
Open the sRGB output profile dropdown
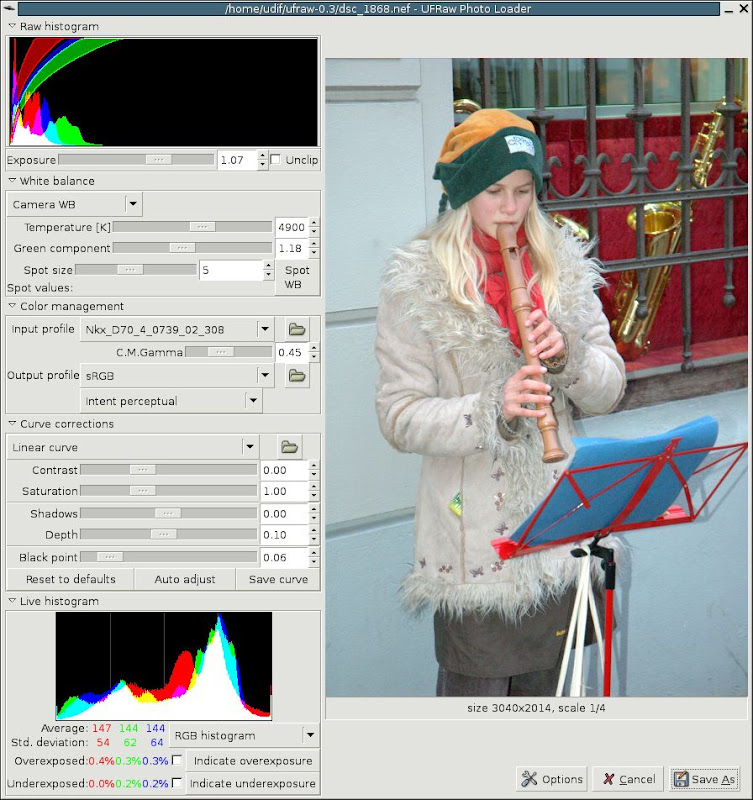[x=177, y=376]
